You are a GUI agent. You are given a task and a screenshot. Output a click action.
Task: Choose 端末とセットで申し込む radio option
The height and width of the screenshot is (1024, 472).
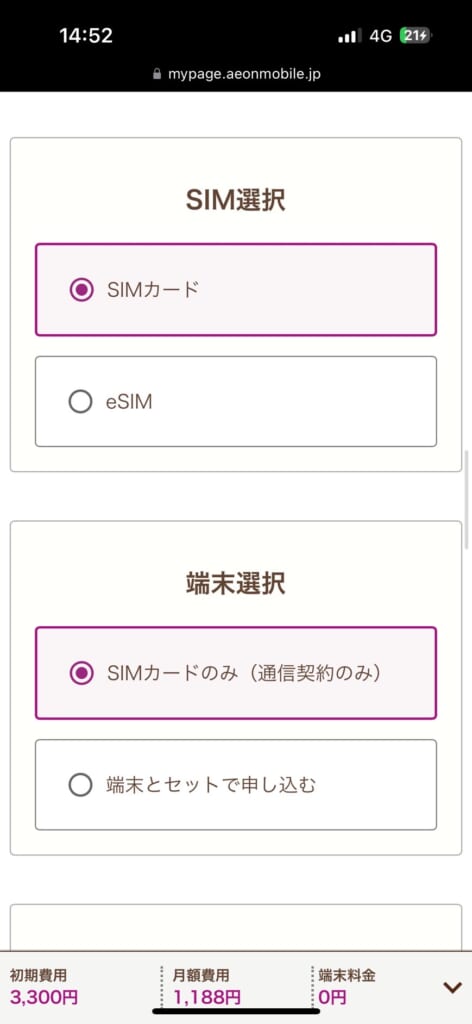pos(81,785)
